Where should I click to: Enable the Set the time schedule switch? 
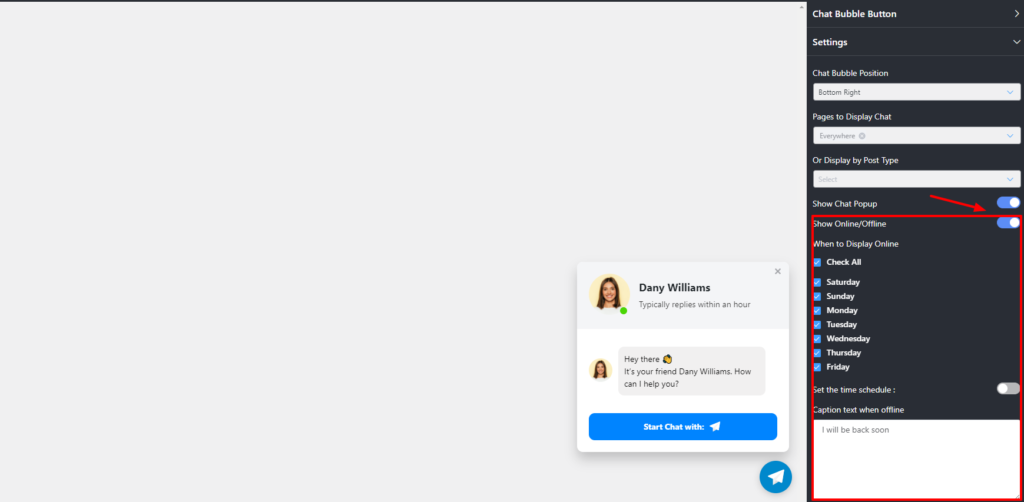coord(1008,388)
